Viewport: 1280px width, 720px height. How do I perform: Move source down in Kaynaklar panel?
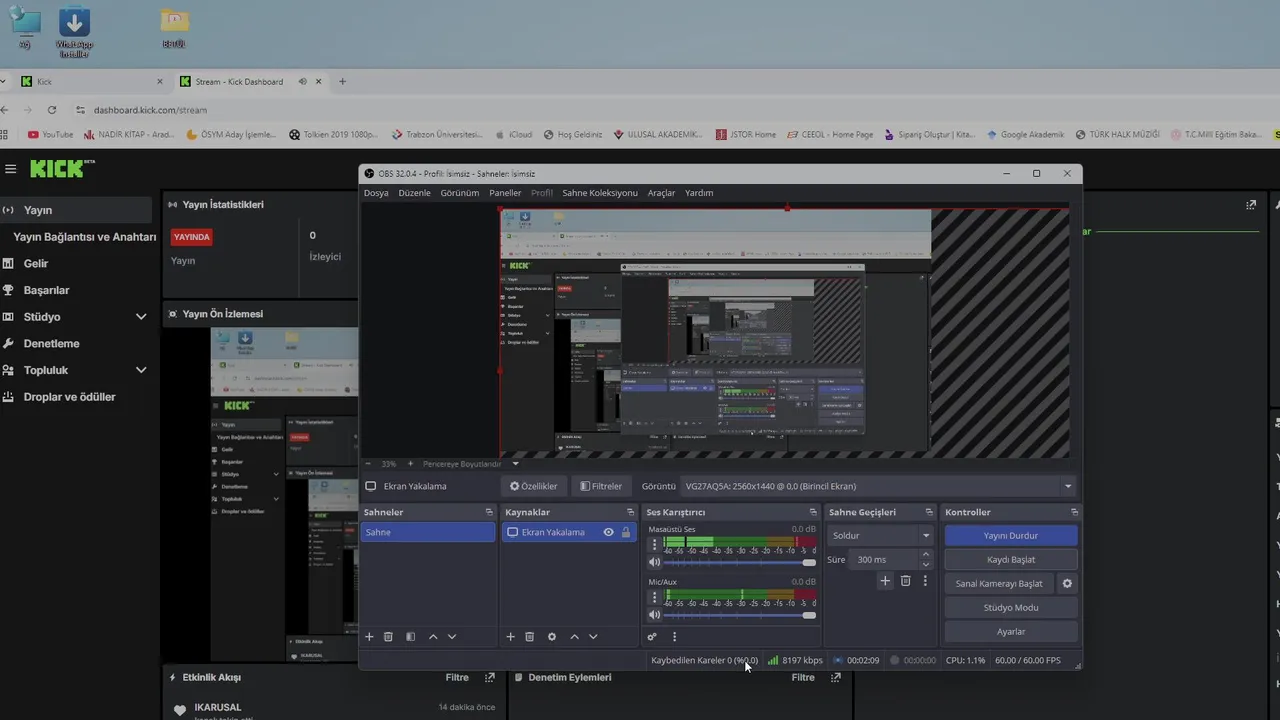click(593, 637)
